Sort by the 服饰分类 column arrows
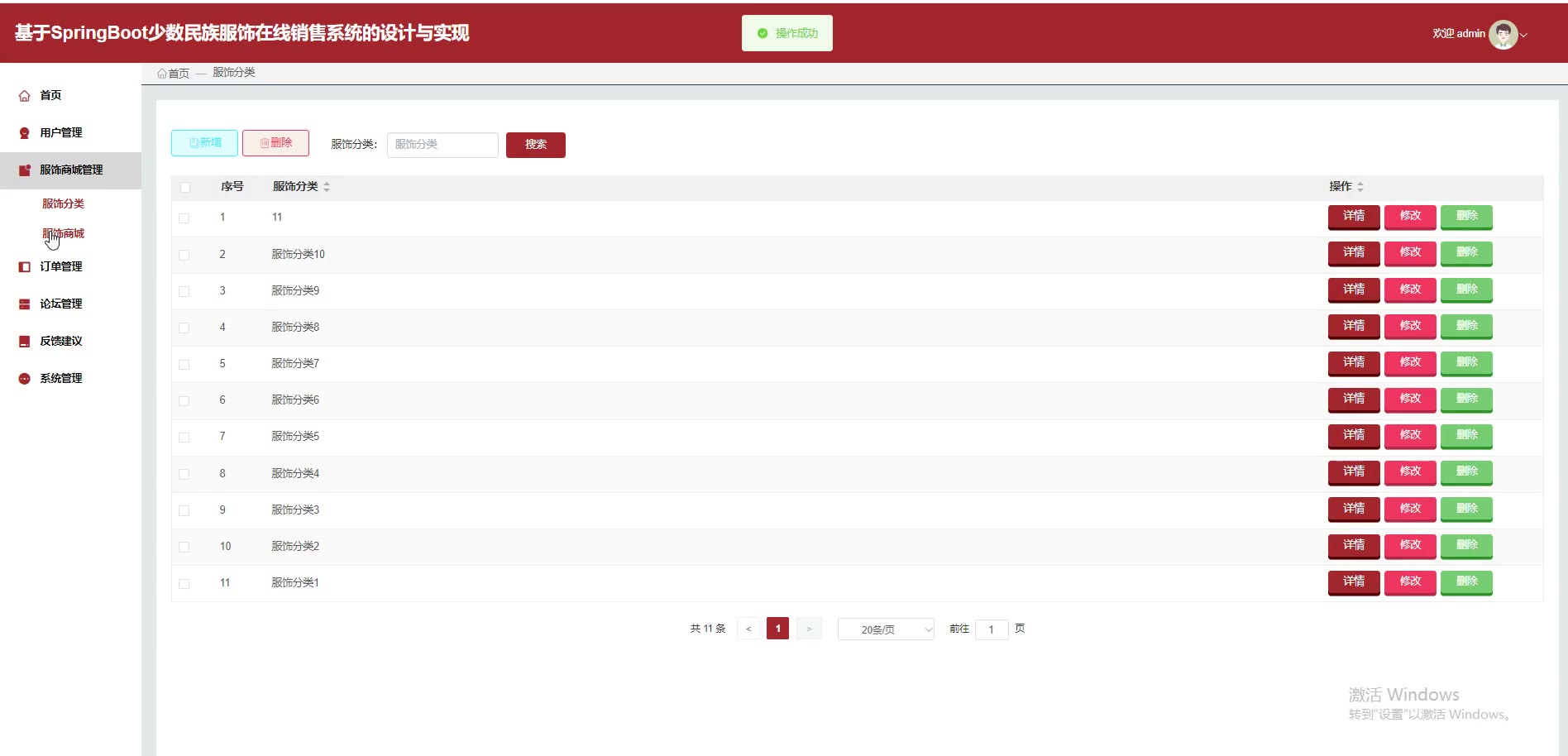The image size is (1568, 756). (x=327, y=187)
